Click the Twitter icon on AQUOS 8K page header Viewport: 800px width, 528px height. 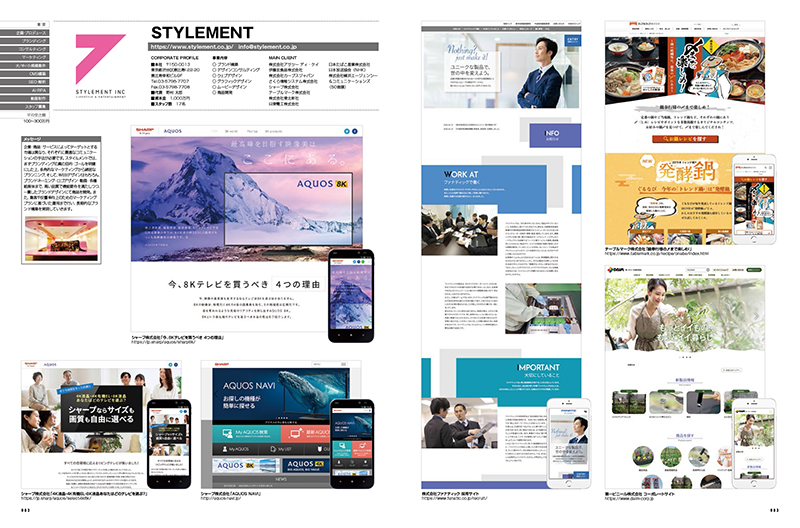click(x=347, y=131)
